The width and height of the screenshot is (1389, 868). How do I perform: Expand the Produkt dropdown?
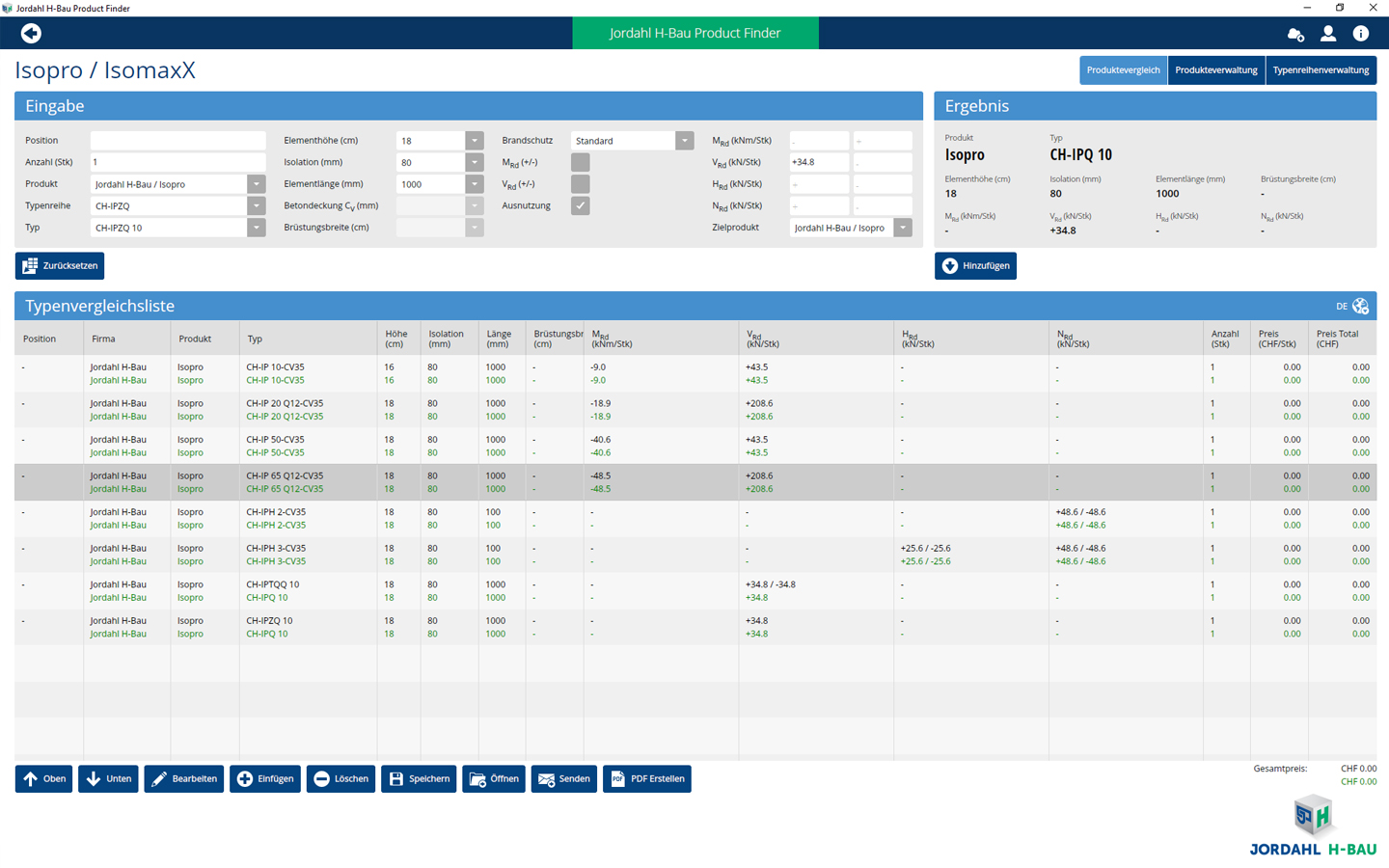click(x=256, y=184)
